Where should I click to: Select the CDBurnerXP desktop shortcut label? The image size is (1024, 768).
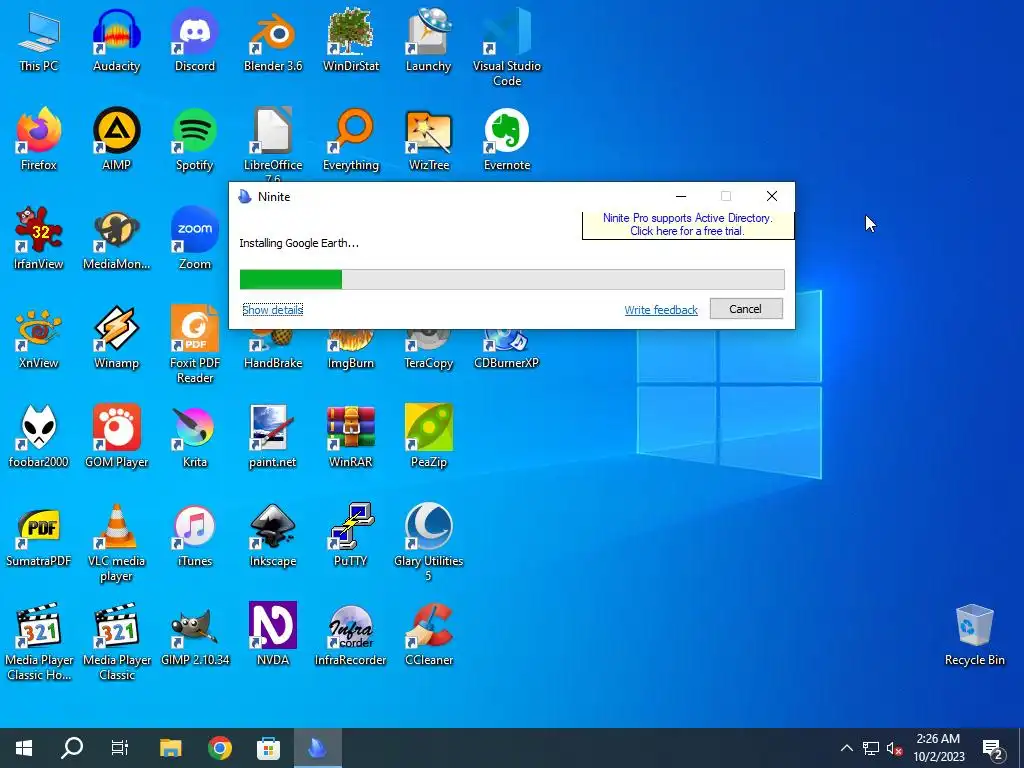coord(507,363)
